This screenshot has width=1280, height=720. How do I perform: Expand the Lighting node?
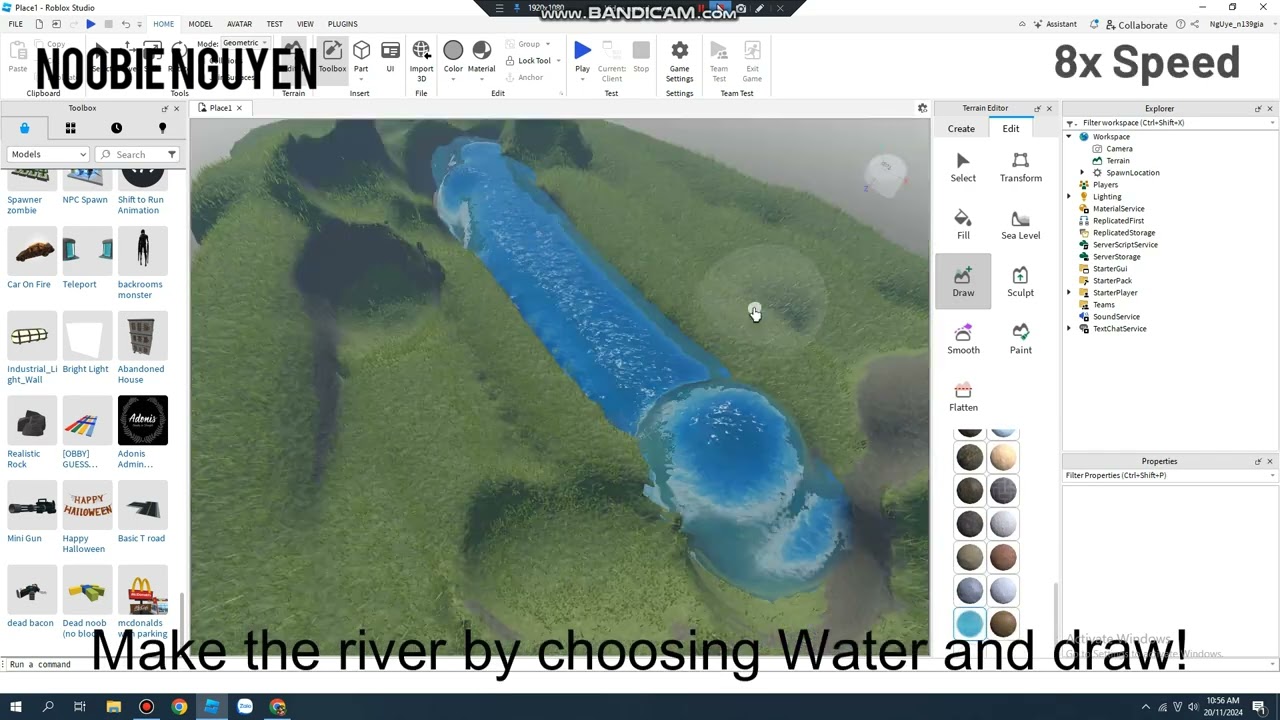pyautogui.click(x=1069, y=197)
